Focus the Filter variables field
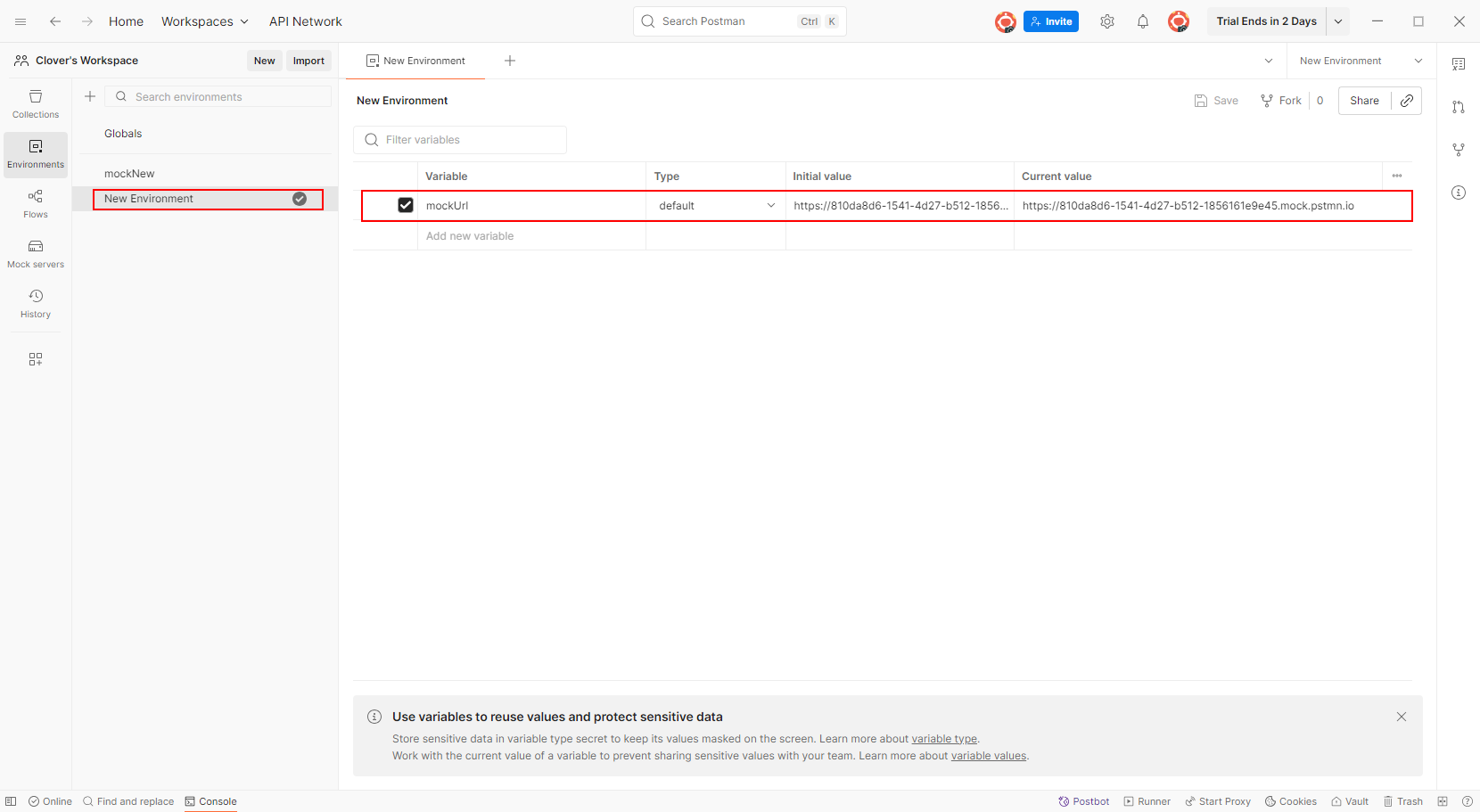 [460, 140]
